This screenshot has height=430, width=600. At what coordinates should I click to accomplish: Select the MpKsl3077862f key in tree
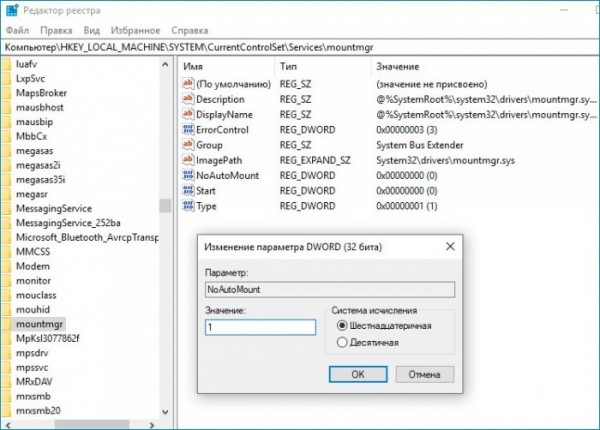tap(47, 339)
